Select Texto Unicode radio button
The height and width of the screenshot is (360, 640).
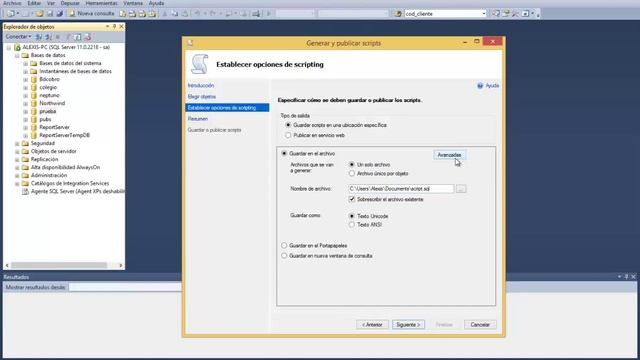click(352, 216)
